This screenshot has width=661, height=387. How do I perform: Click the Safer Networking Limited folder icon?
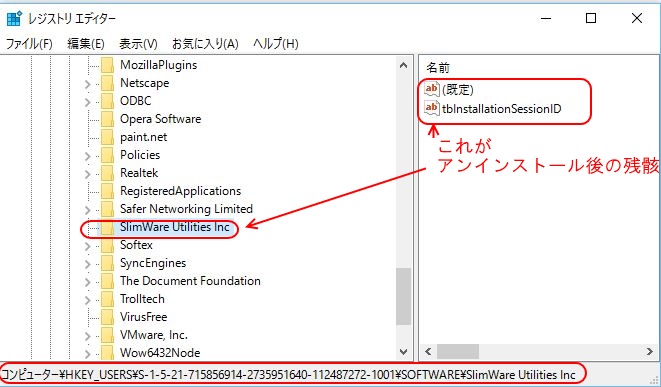[x=107, y=209]
